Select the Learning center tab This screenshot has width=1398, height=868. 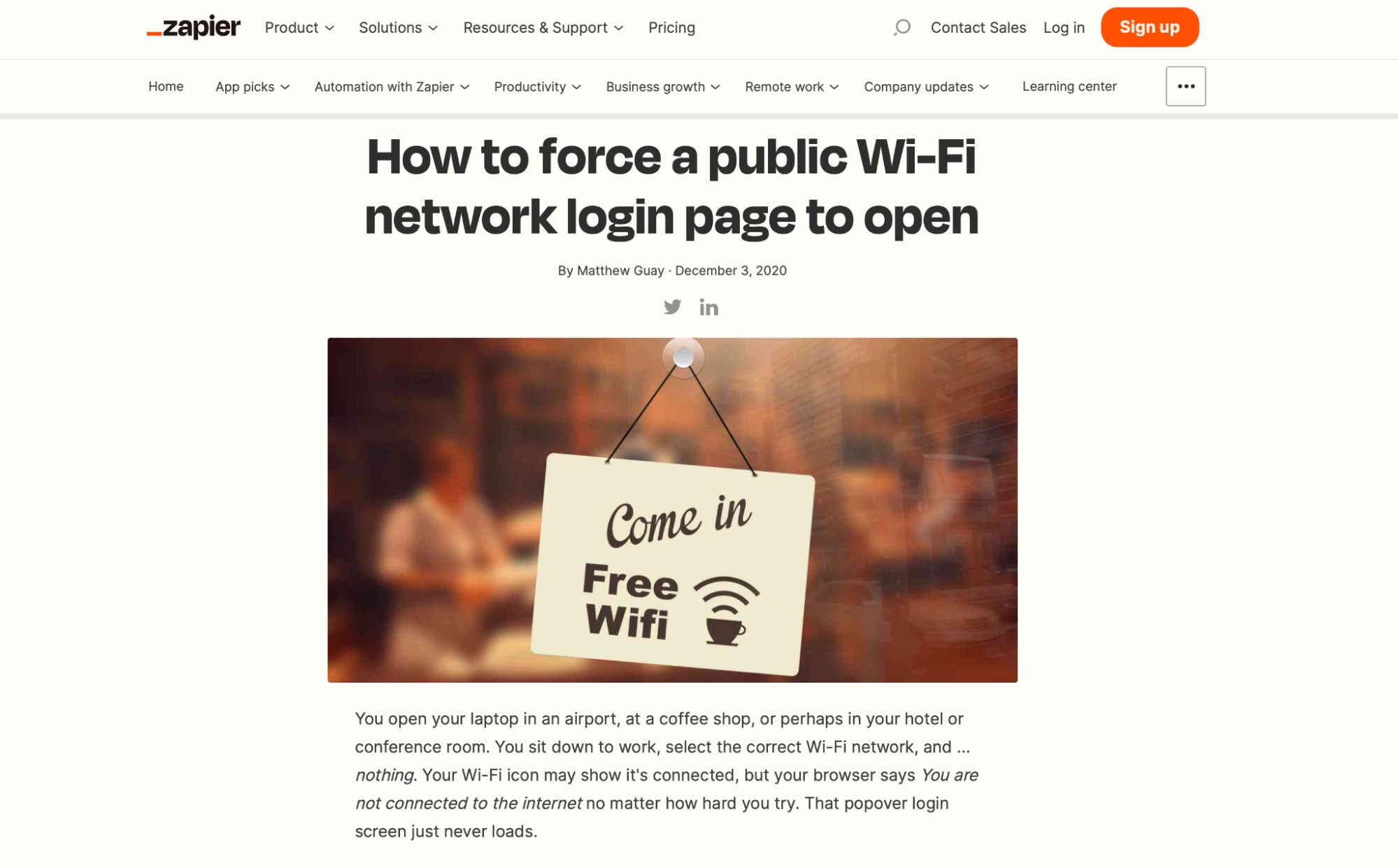tap(1069, 86)
